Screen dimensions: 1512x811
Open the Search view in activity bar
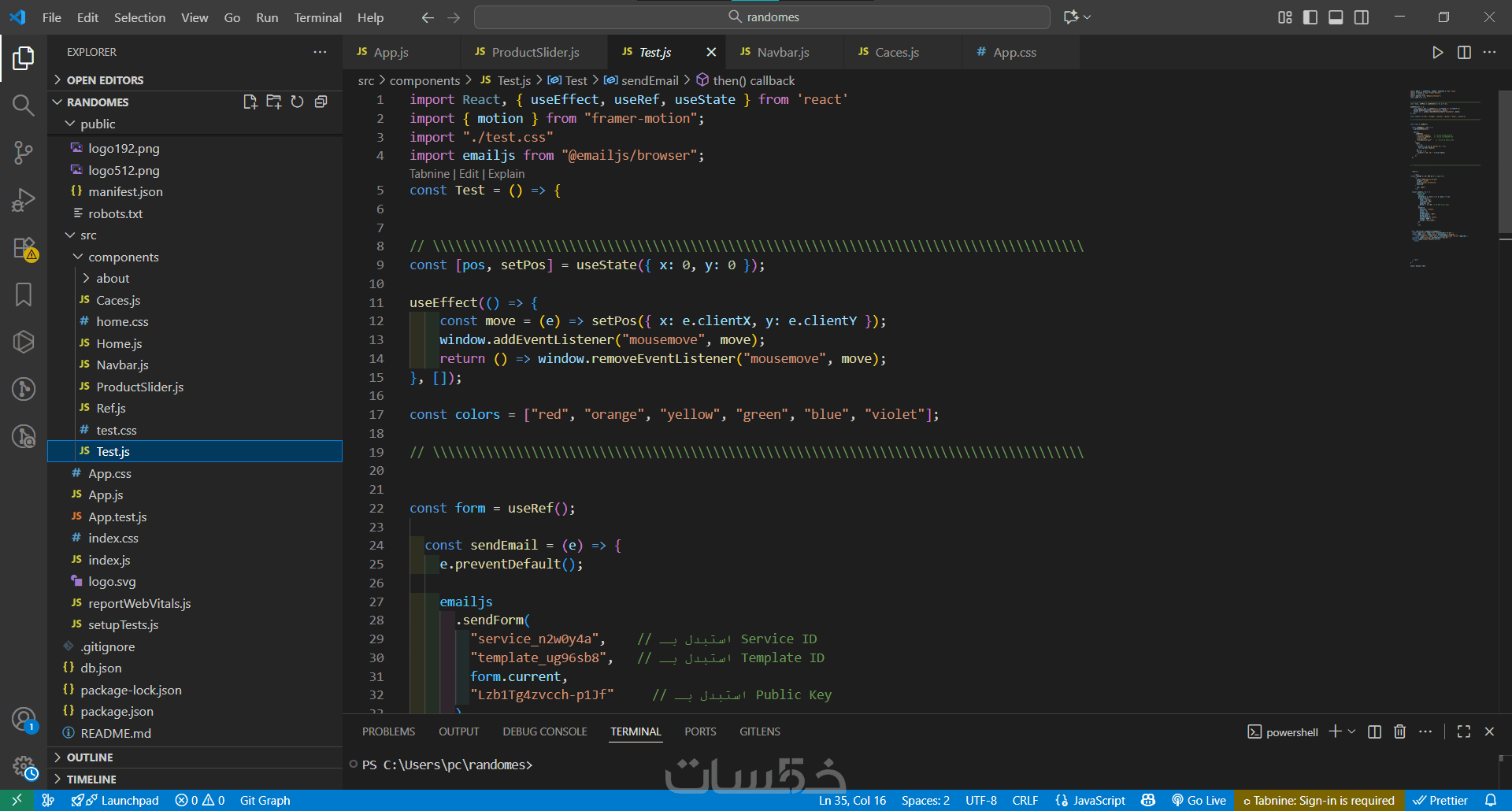23,105
